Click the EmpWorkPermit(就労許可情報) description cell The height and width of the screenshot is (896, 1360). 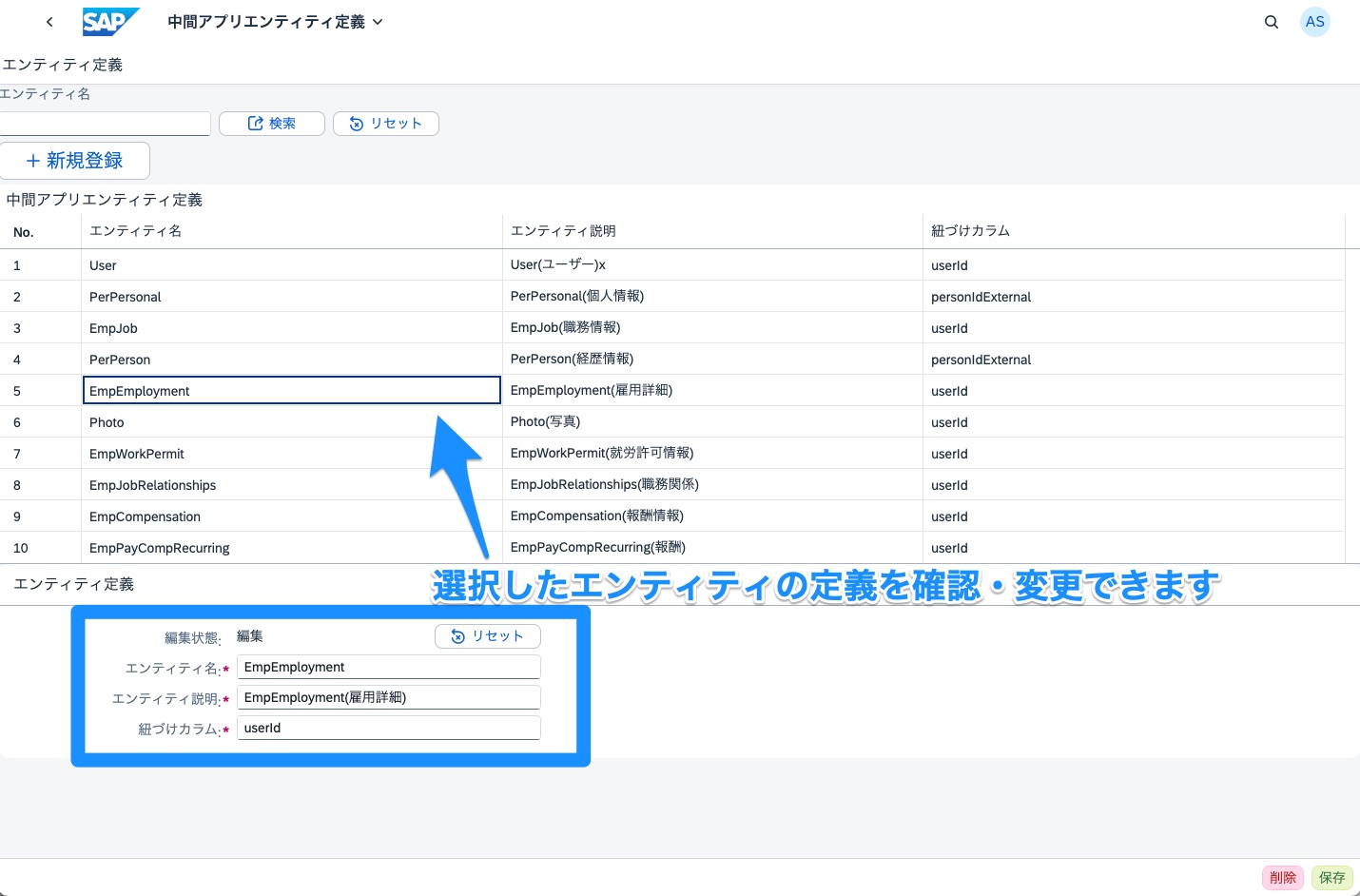tap(712, 454)
